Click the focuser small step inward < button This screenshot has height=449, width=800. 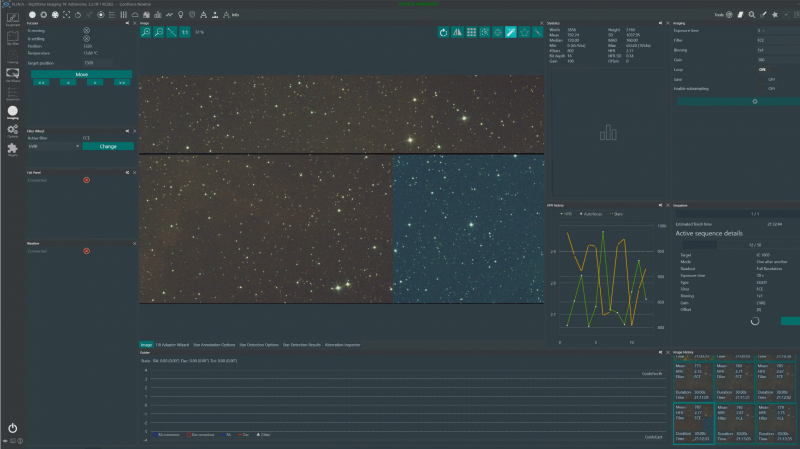click(68, 83)
